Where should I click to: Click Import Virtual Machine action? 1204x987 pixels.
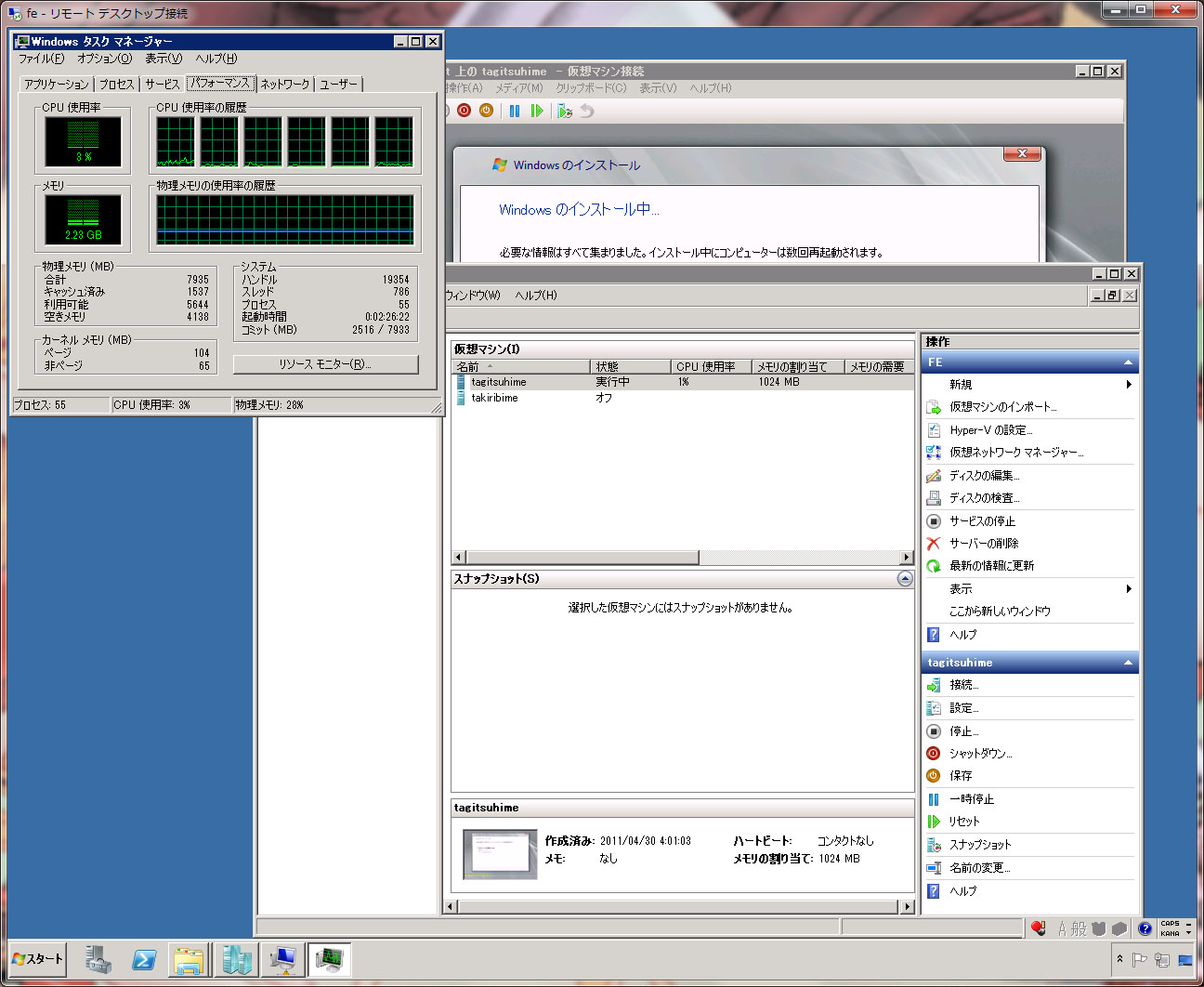[x=1002, y=407]
